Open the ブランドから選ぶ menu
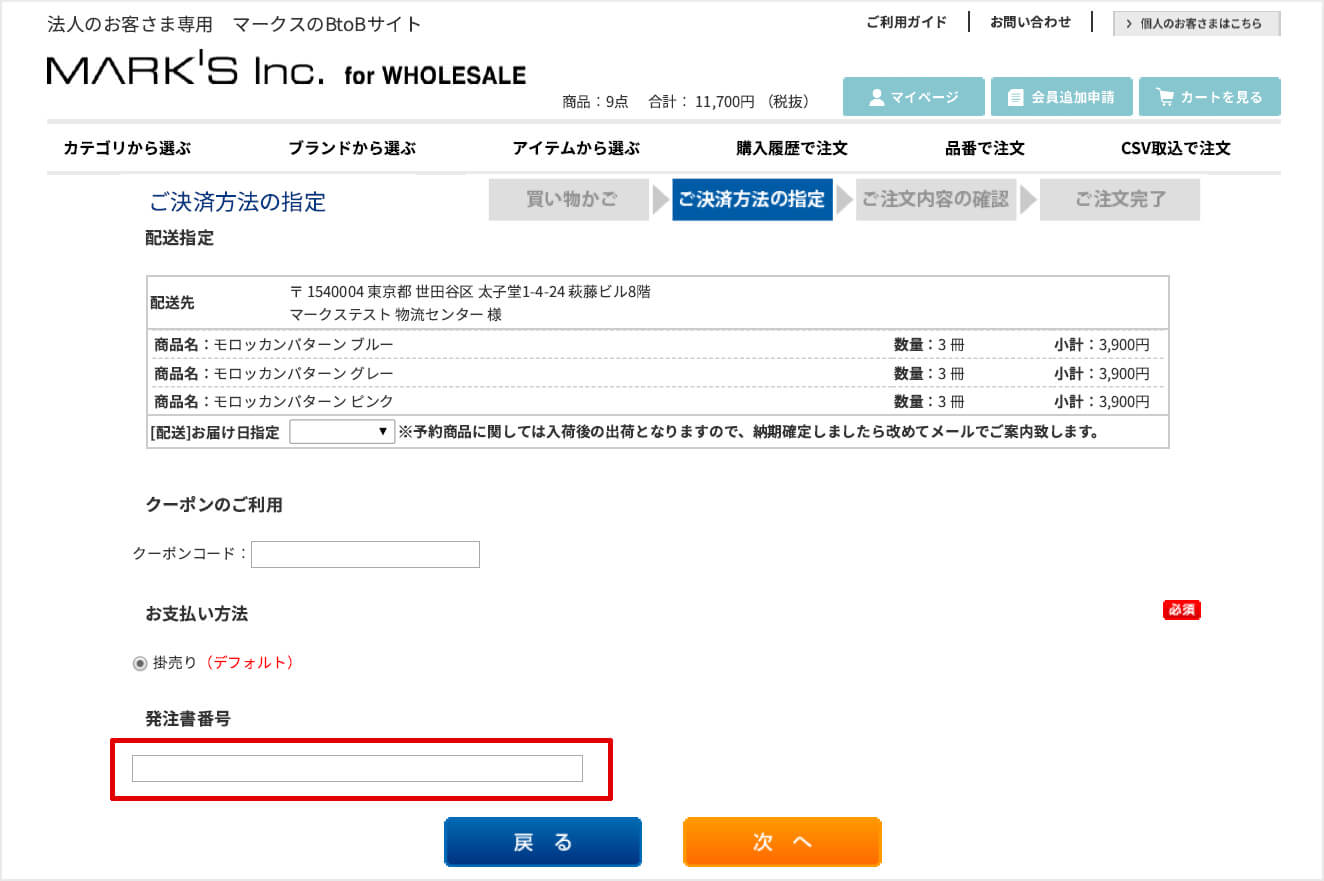Image resolution: width=1324 pixels, height=881 pixels. (352, 148)
